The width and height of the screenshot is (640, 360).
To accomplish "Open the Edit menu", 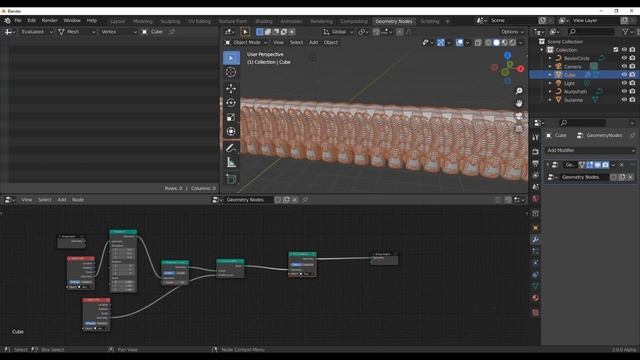I will [31, 20].
